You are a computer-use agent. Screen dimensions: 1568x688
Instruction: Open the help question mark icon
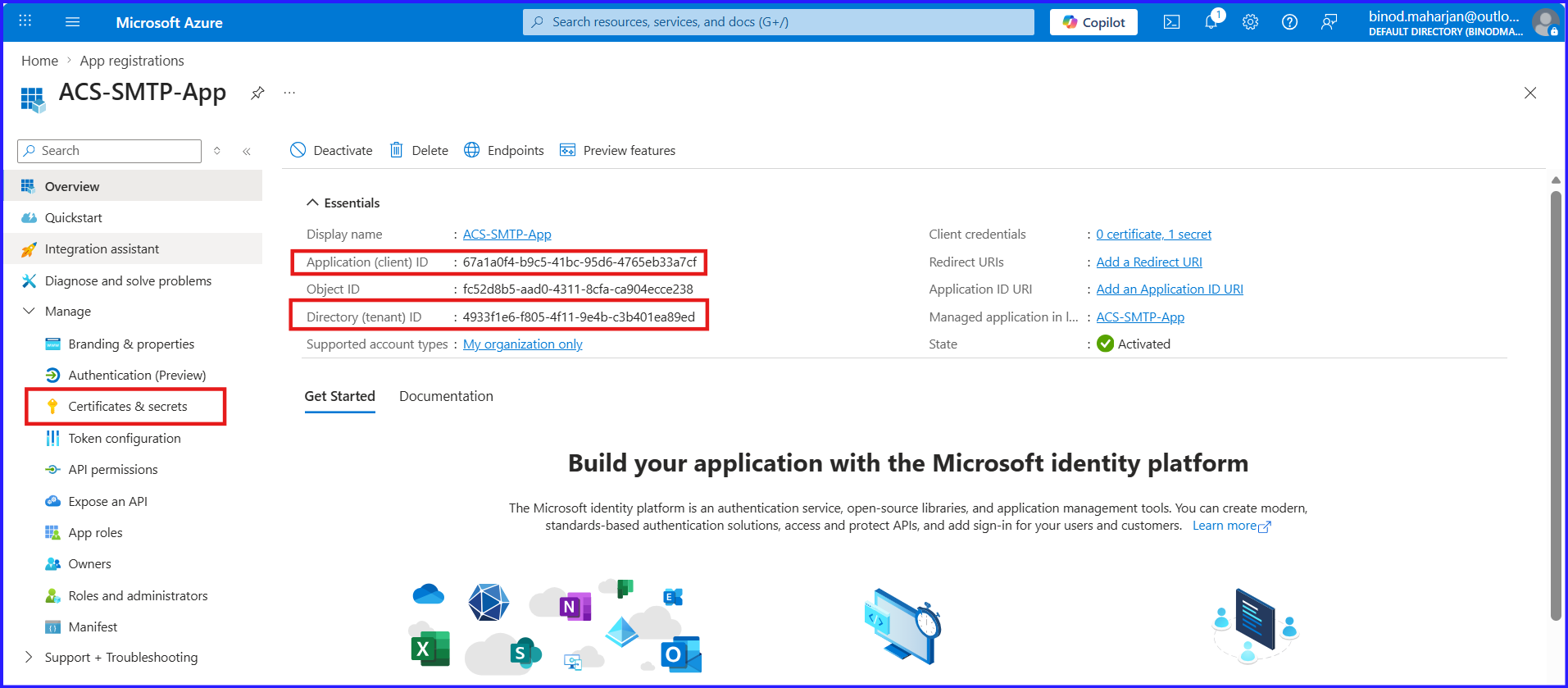(1289, 22)
